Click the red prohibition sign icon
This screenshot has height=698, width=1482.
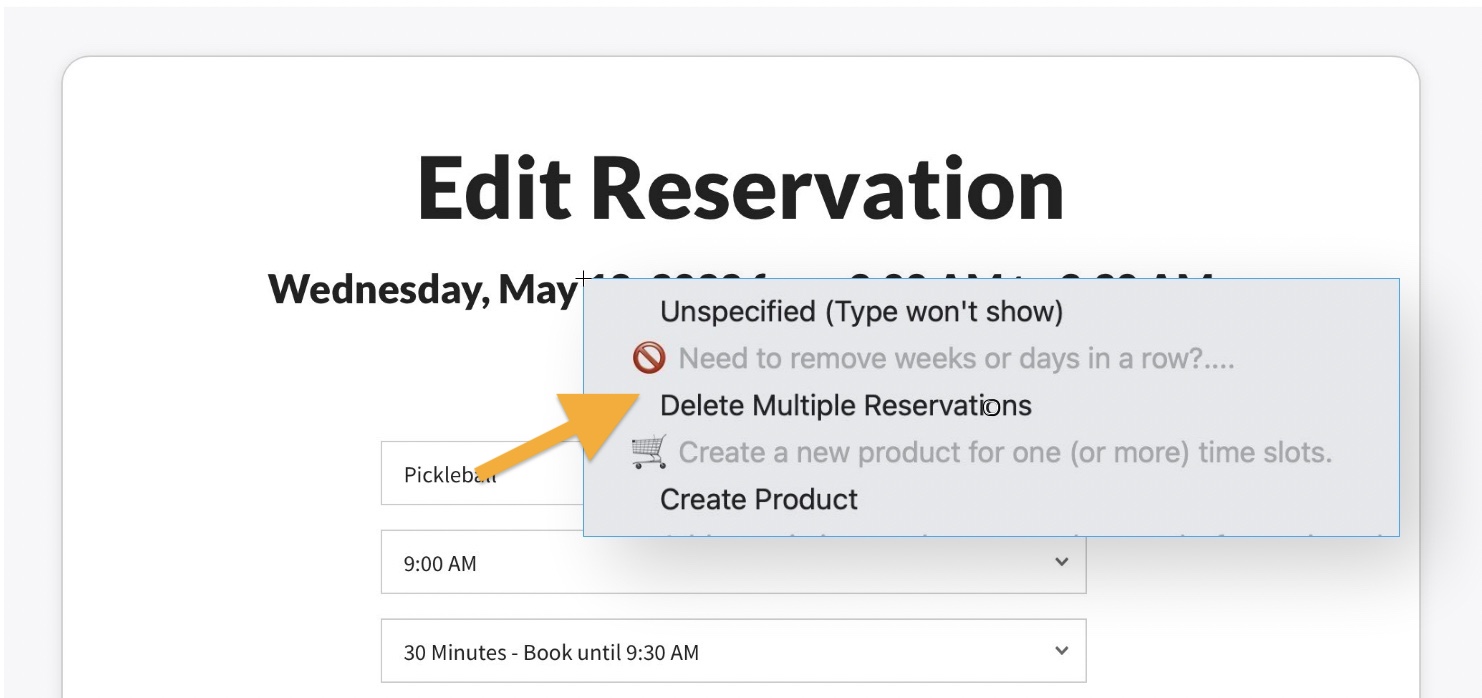point(649,357)
